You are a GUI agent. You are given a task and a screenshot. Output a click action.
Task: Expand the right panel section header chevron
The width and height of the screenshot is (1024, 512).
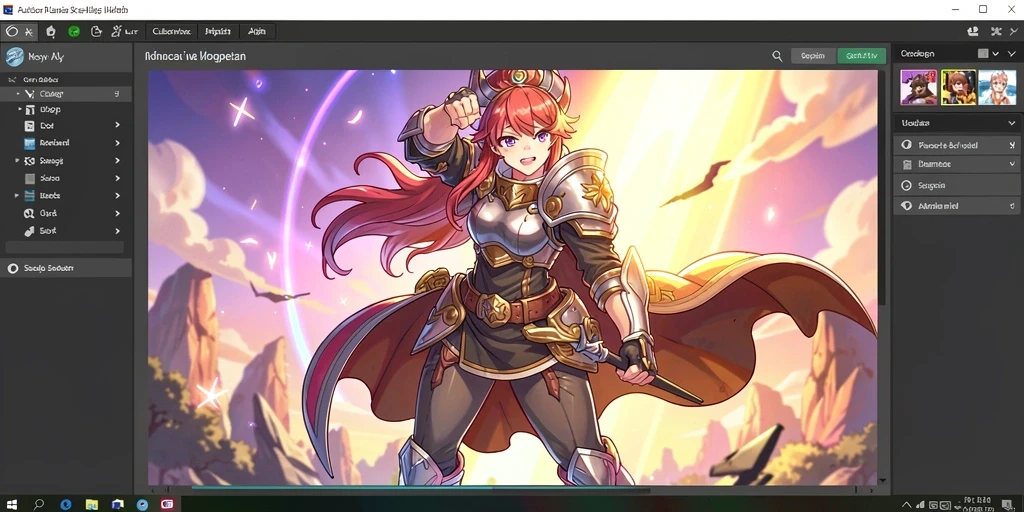pyautogui.click(x=1012, y=123)
